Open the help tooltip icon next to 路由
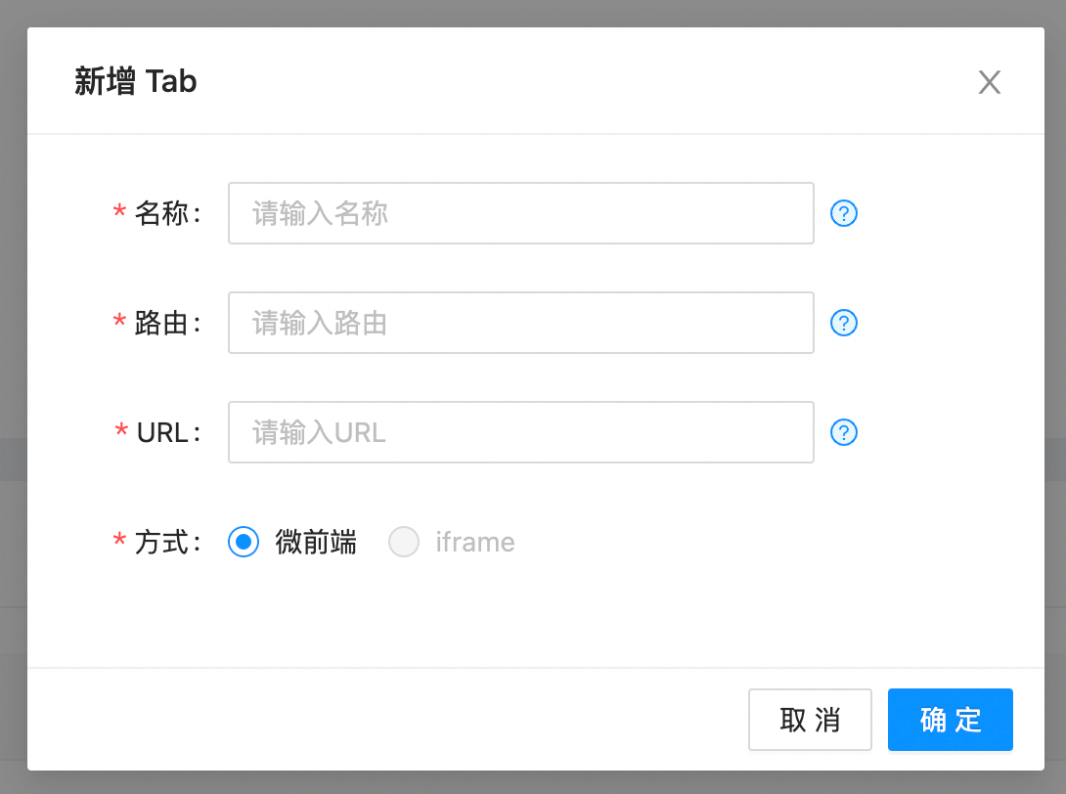The width and height of the screenshot is (1066, 794). tap(844, 323)
